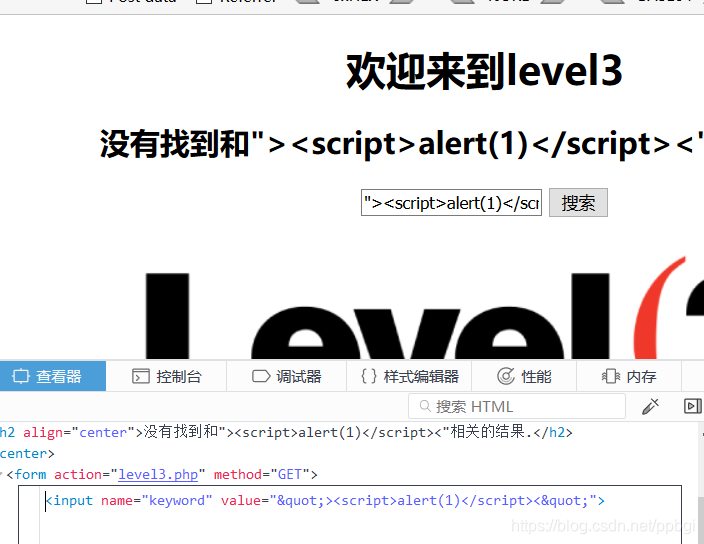The height and width of the screenshot is (544, 704).
Task: Open the 查看器 inspector tab
Action: pyautogui.click(x=53, y=376)
